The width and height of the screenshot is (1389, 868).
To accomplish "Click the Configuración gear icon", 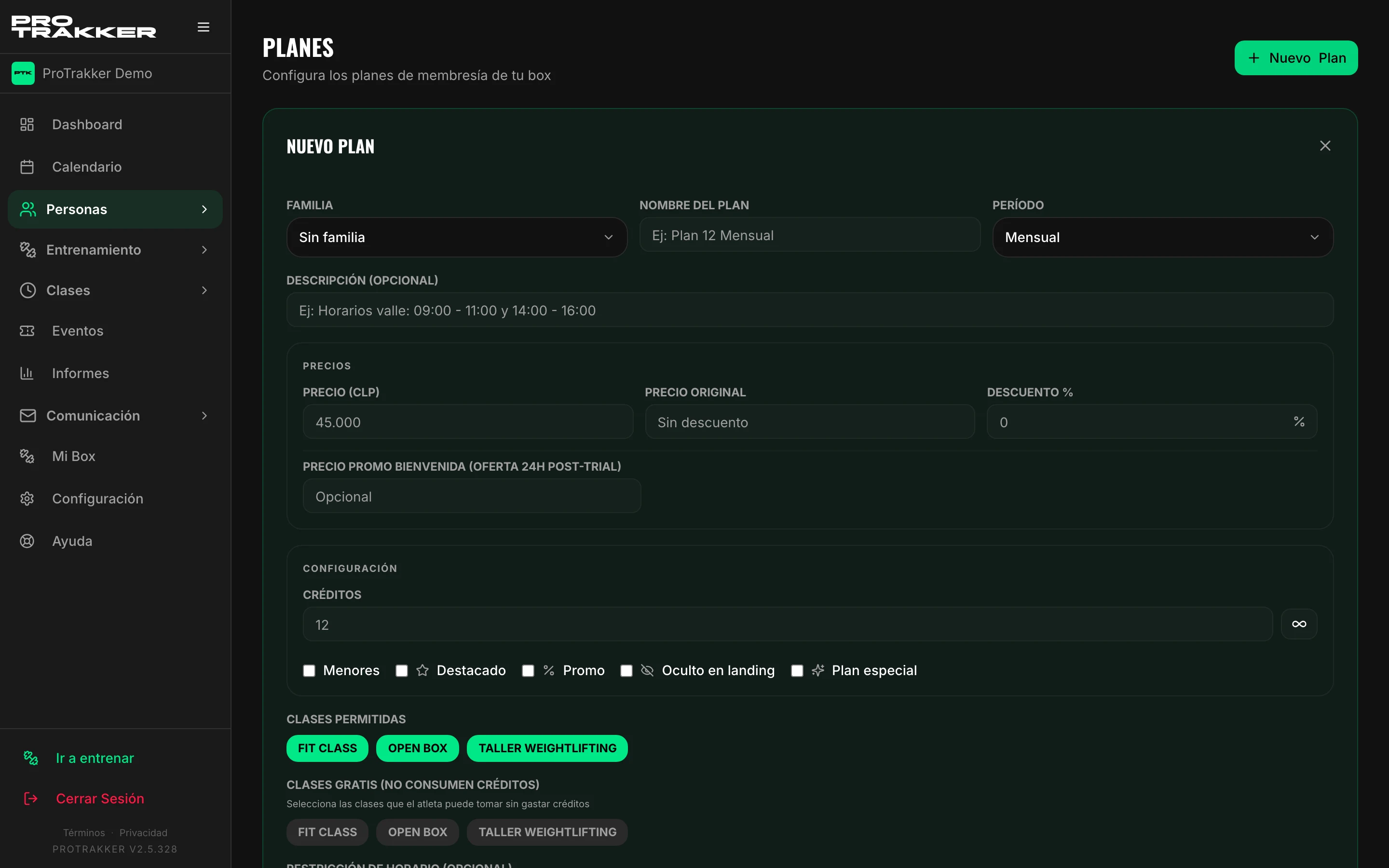I will coord(27,499).
